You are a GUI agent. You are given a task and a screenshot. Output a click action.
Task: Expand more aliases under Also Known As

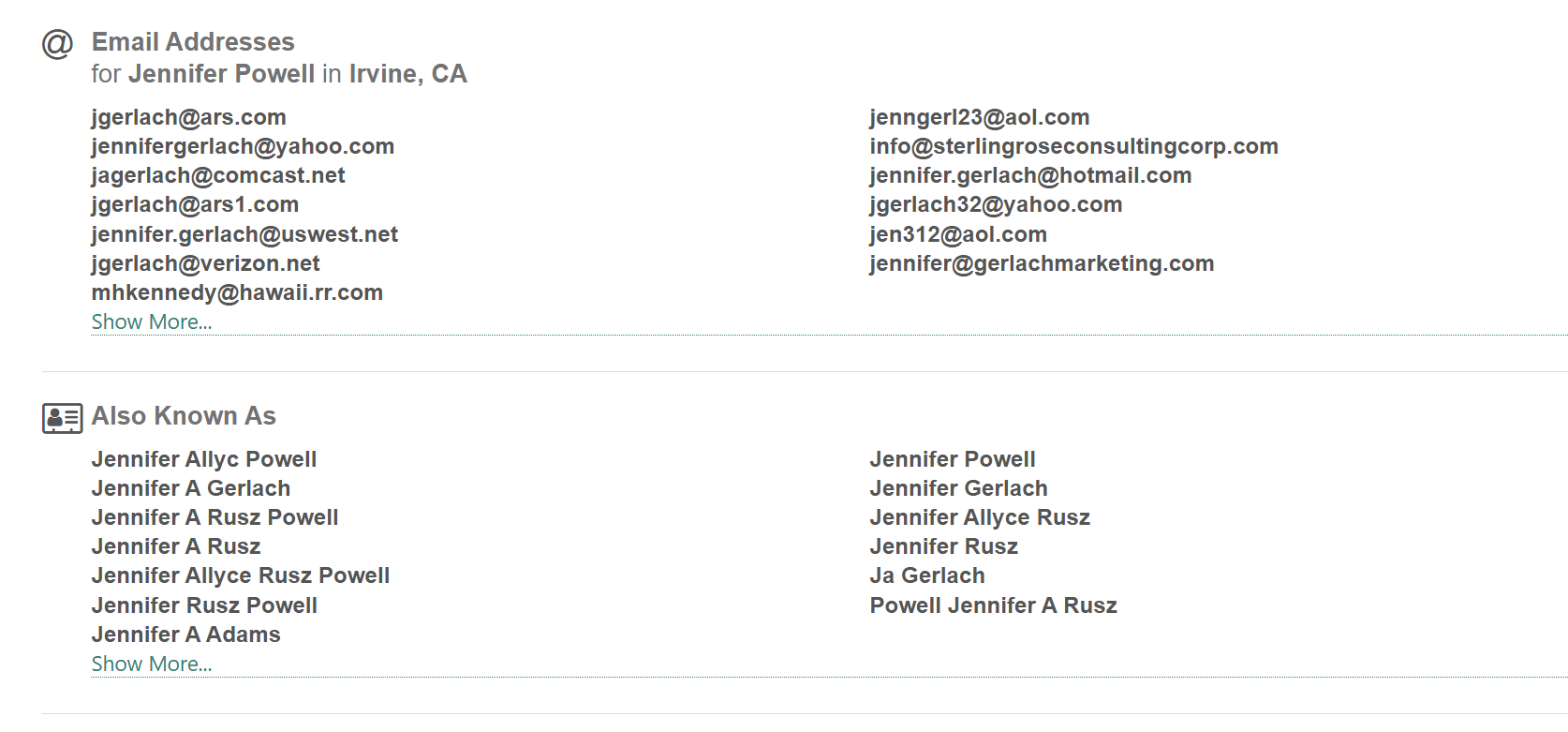click(x=152, y=664)
